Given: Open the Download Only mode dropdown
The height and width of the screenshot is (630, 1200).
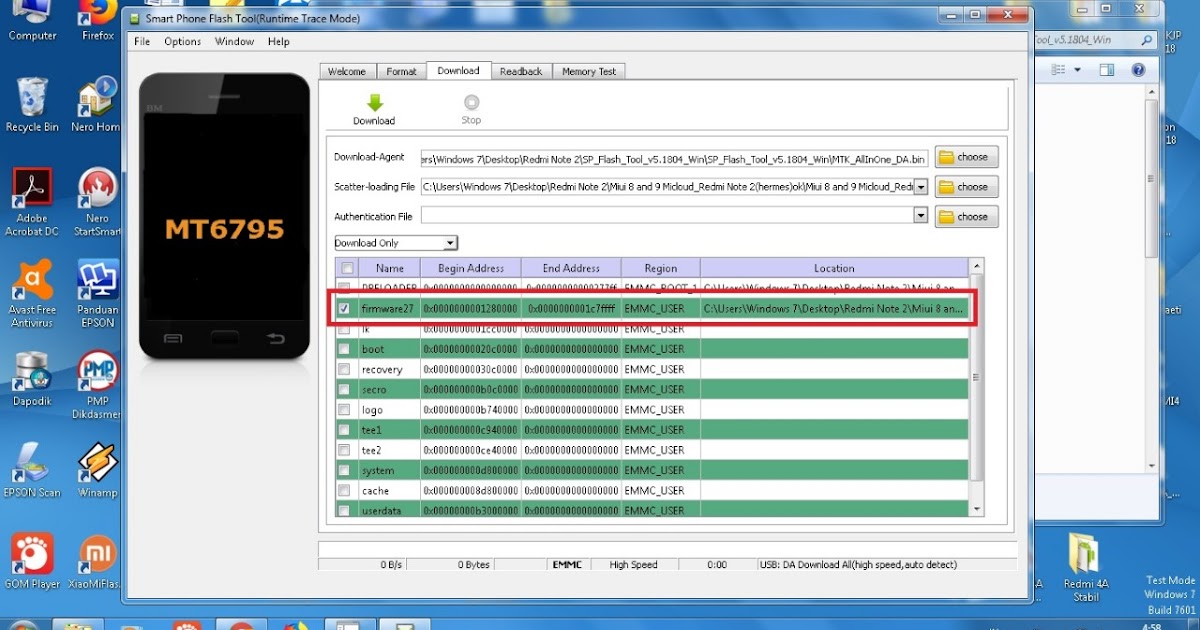Looking at the screenshot, I should pyautogui.click(x=396, y=243).
